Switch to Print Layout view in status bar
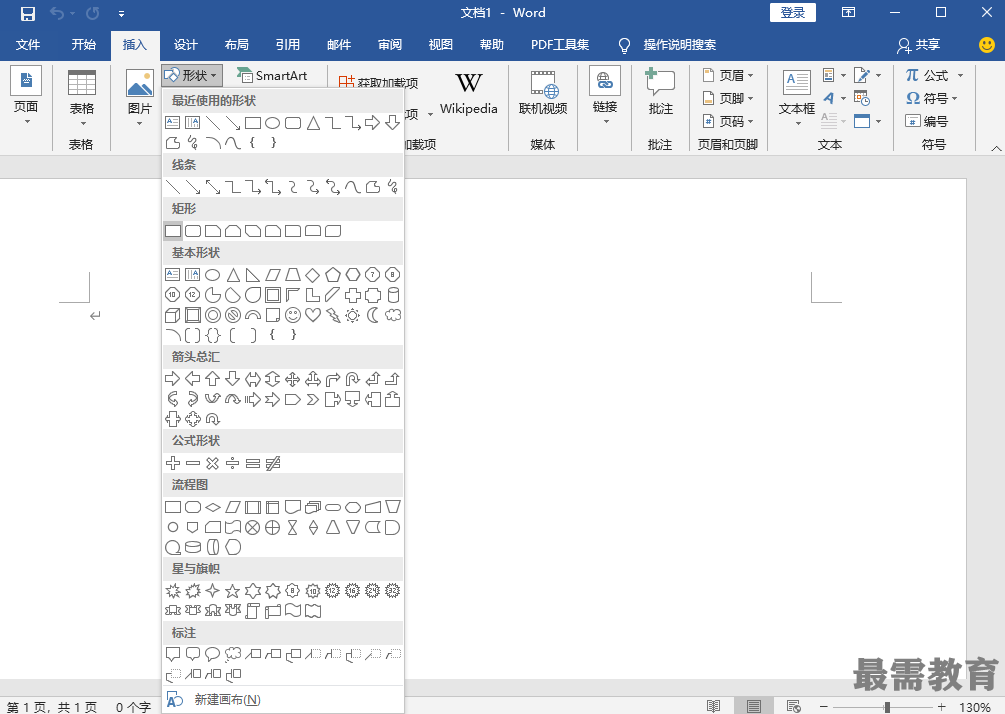Viewport: 1005px width, 714px height. (x=753, y=706)
